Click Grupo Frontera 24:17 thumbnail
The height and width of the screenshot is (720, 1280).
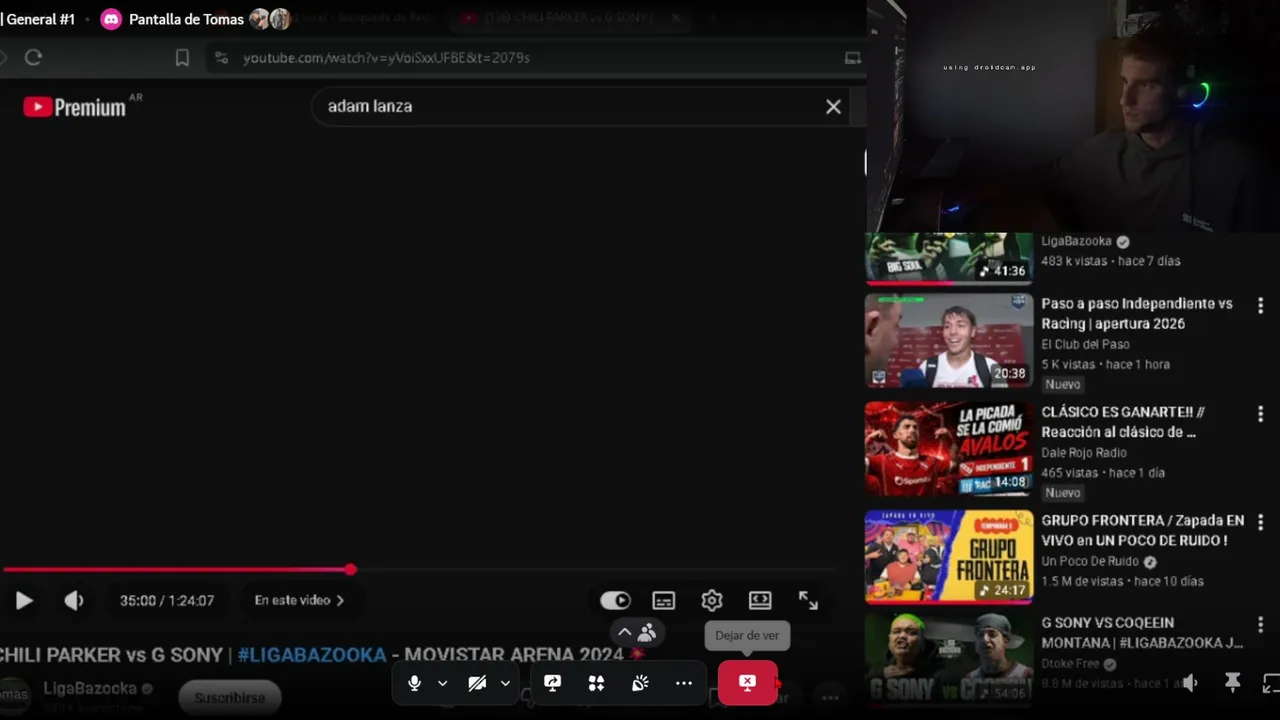(949, 557)
